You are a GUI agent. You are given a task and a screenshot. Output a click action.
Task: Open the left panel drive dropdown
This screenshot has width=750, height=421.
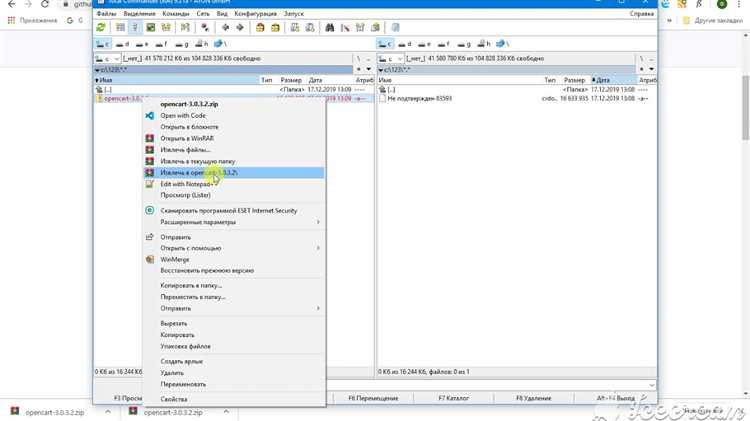(x=110, y=59)
